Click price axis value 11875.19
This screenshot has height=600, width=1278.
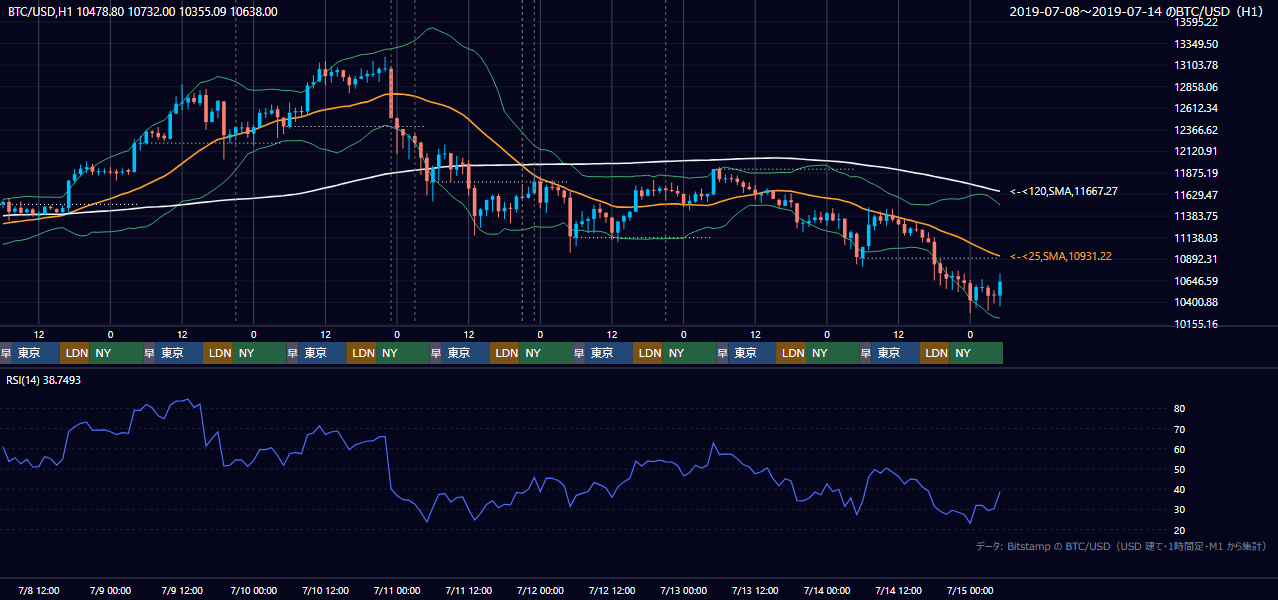(x=1196, y=173)
